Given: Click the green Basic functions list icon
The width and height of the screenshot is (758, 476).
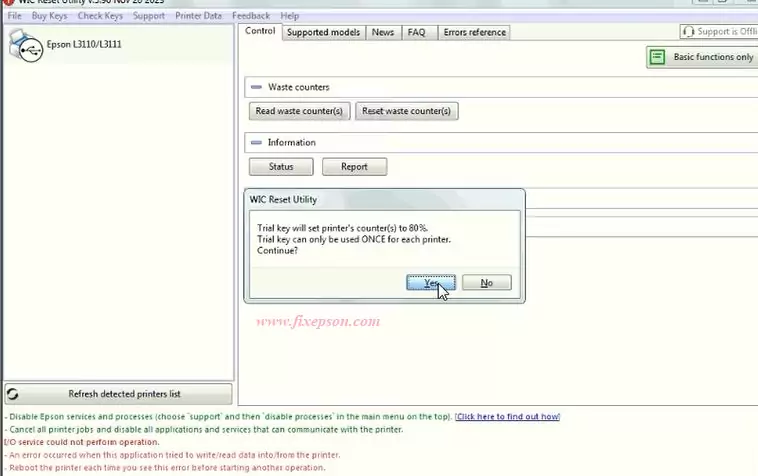Looking at the screenshot, I should (x=657, y=57).
